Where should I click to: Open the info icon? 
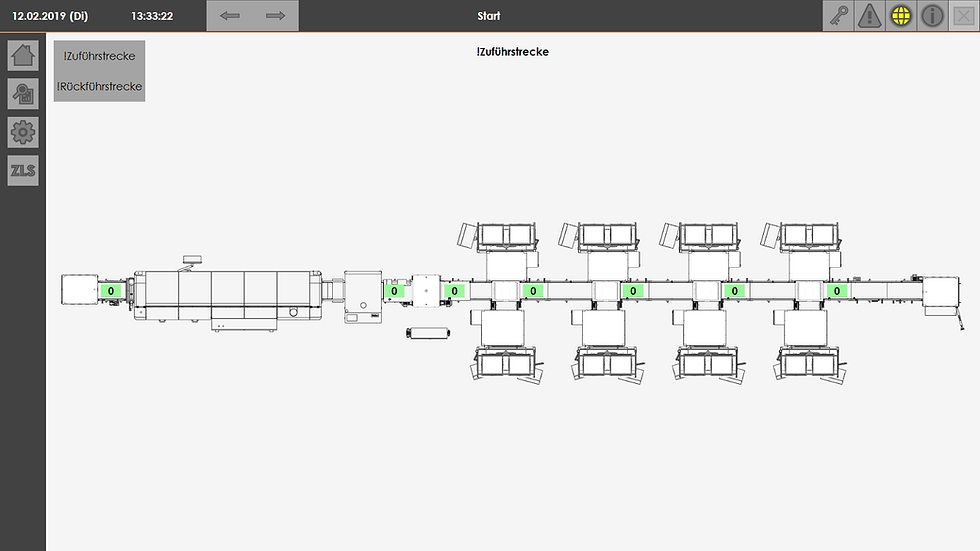[932, 16]
